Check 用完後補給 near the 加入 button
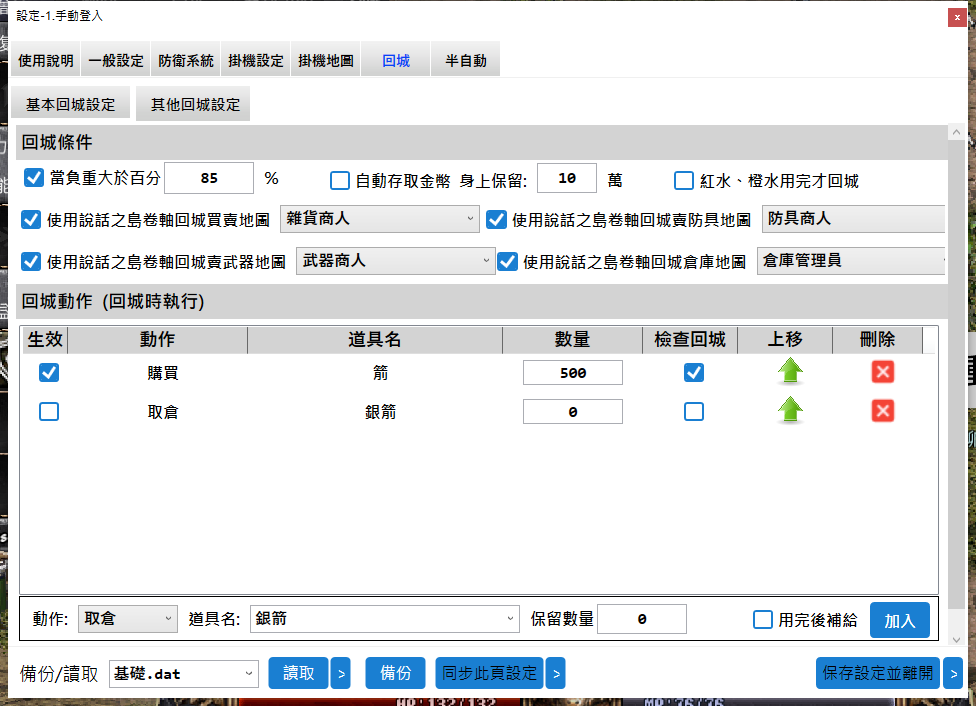The image size is (976, 706). pyautogui.click(x=765, y=619)
